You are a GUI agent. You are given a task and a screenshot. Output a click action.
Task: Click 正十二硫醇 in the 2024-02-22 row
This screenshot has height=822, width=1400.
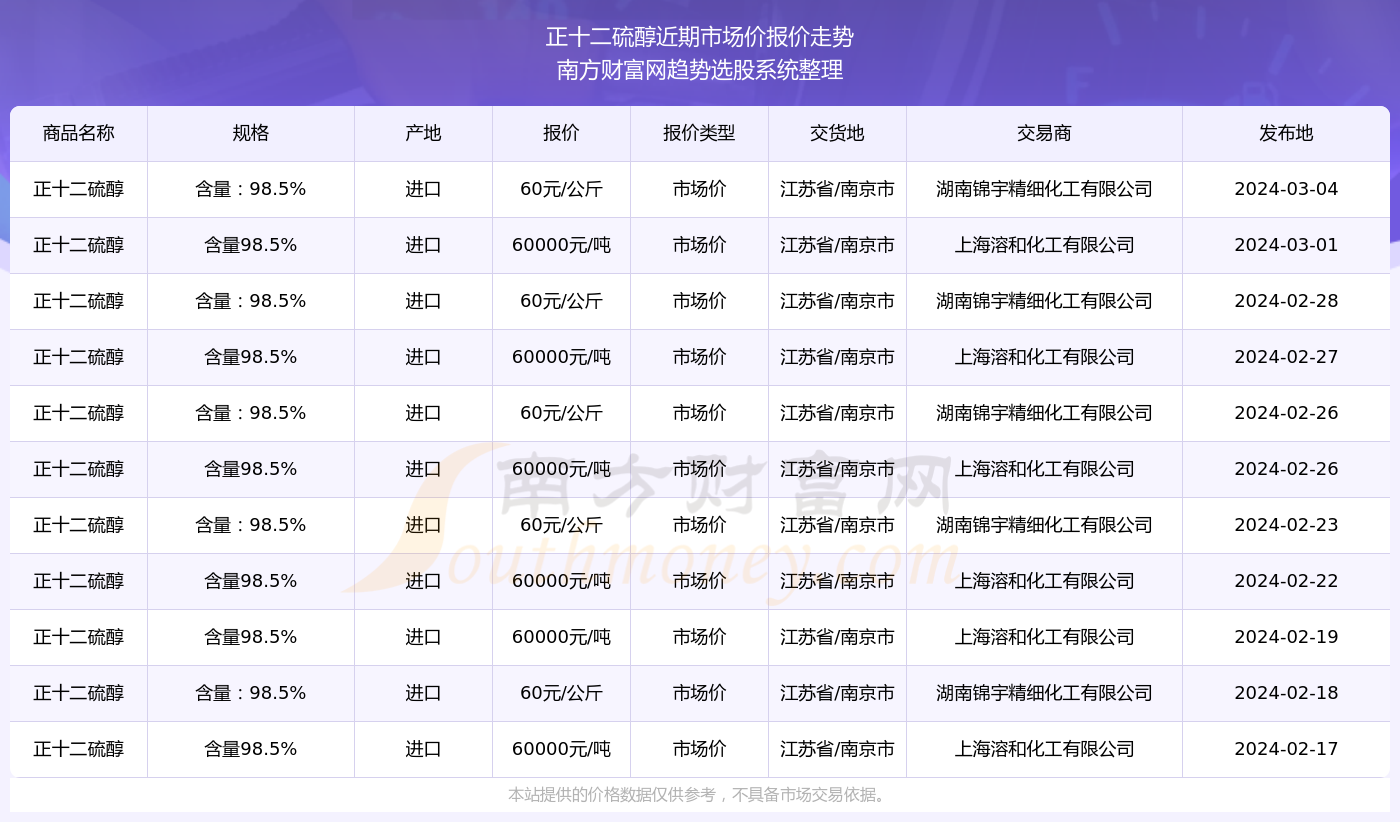coord(79,581)
